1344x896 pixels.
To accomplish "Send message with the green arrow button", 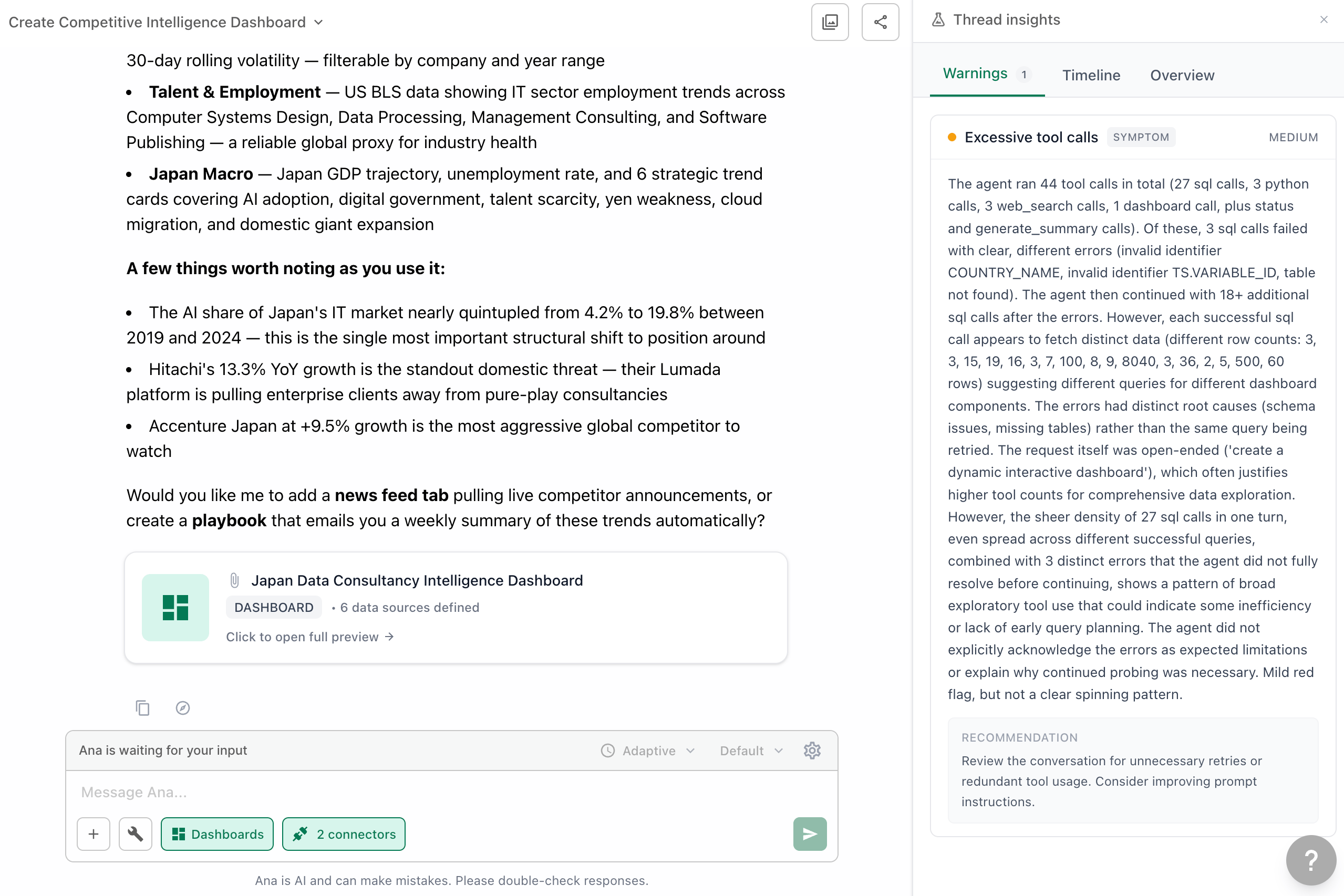I will tap(810, 834).
